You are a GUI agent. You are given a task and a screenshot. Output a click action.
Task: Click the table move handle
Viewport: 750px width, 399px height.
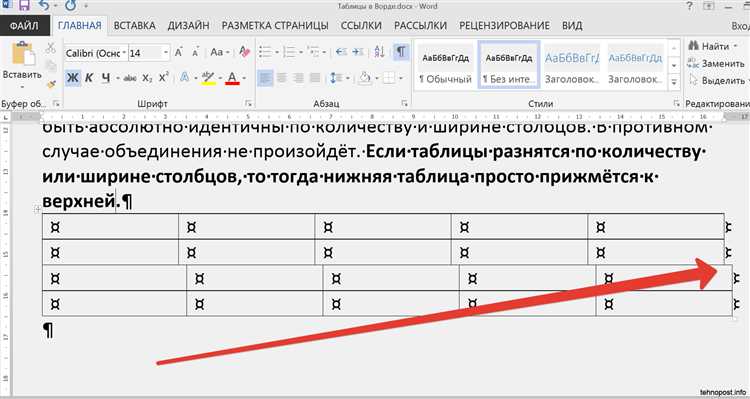(37, 209)
